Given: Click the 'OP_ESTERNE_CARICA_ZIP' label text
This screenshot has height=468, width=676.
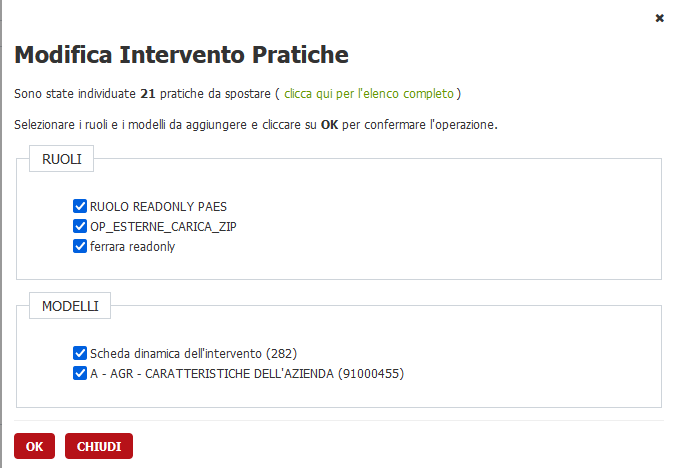Looking at the screenshot, I should pos(163,227).
